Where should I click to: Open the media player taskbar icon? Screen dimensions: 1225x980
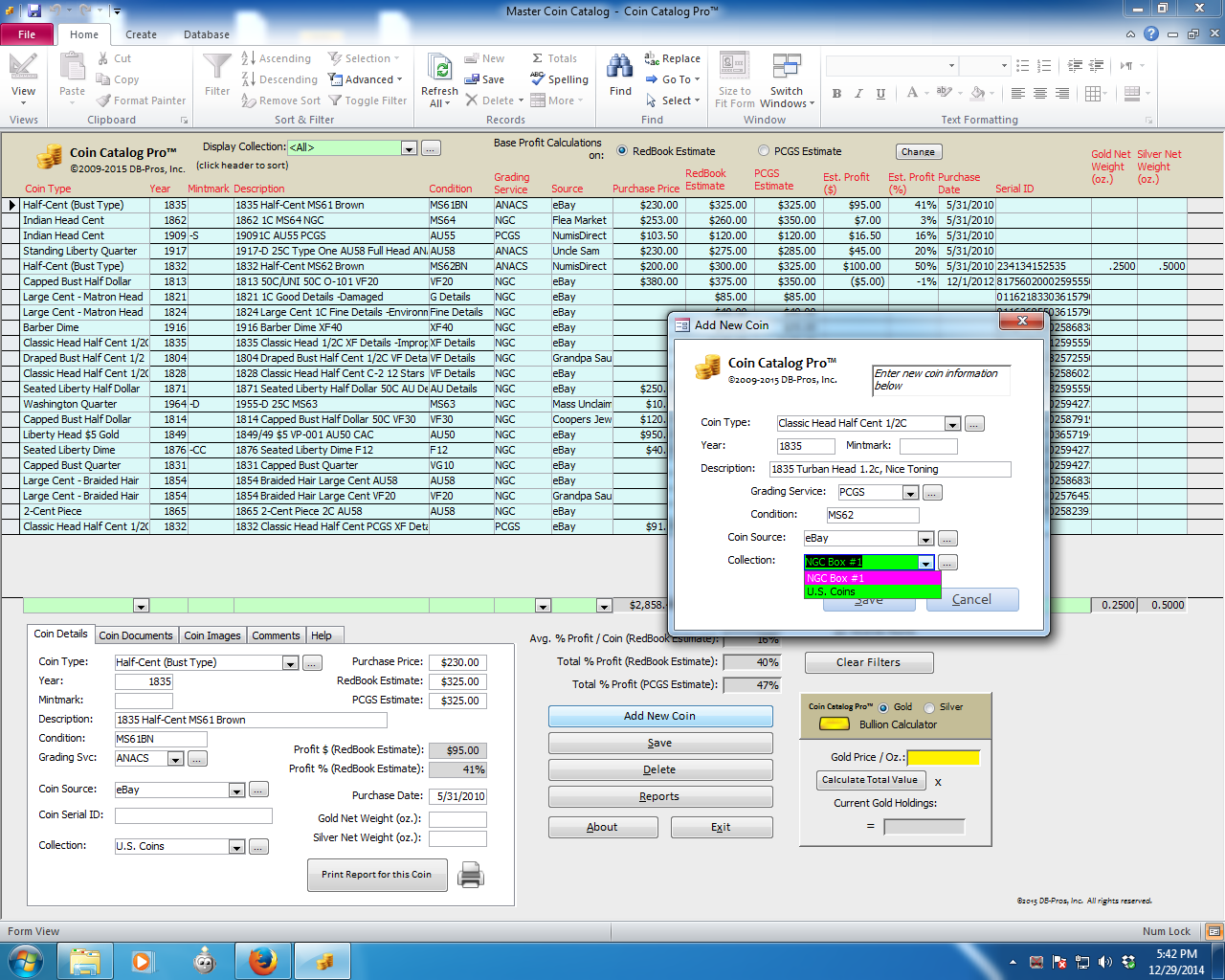[142, 961]
